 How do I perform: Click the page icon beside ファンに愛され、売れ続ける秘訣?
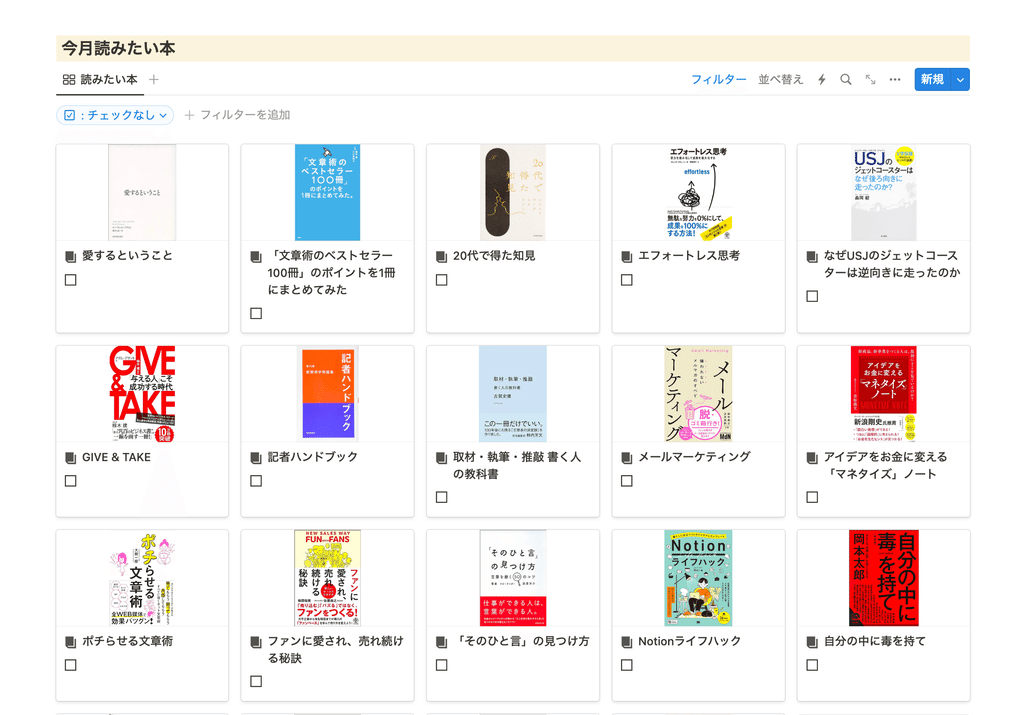(x=256, y=642)
